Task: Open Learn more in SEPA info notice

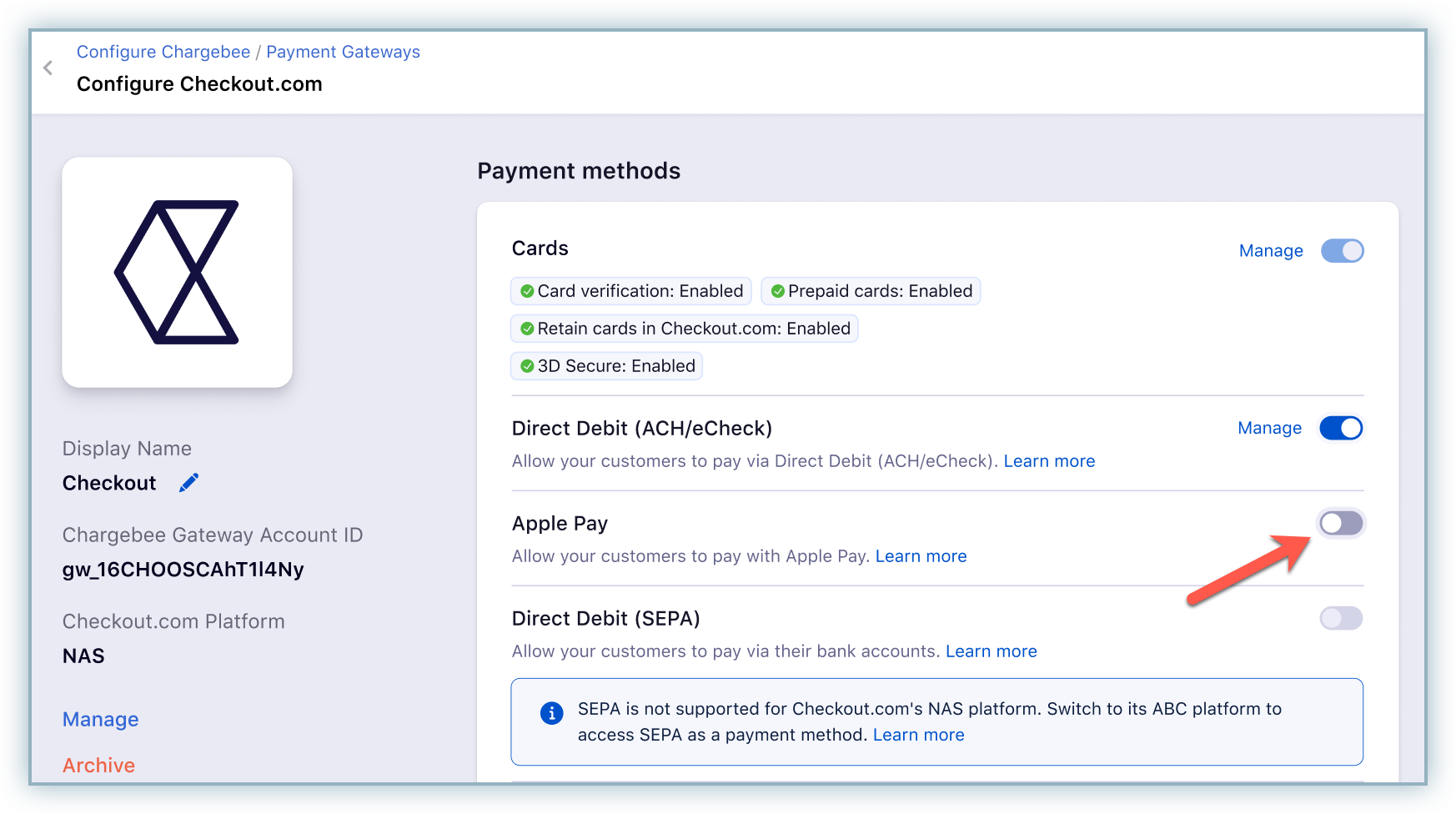Action: 918,735
